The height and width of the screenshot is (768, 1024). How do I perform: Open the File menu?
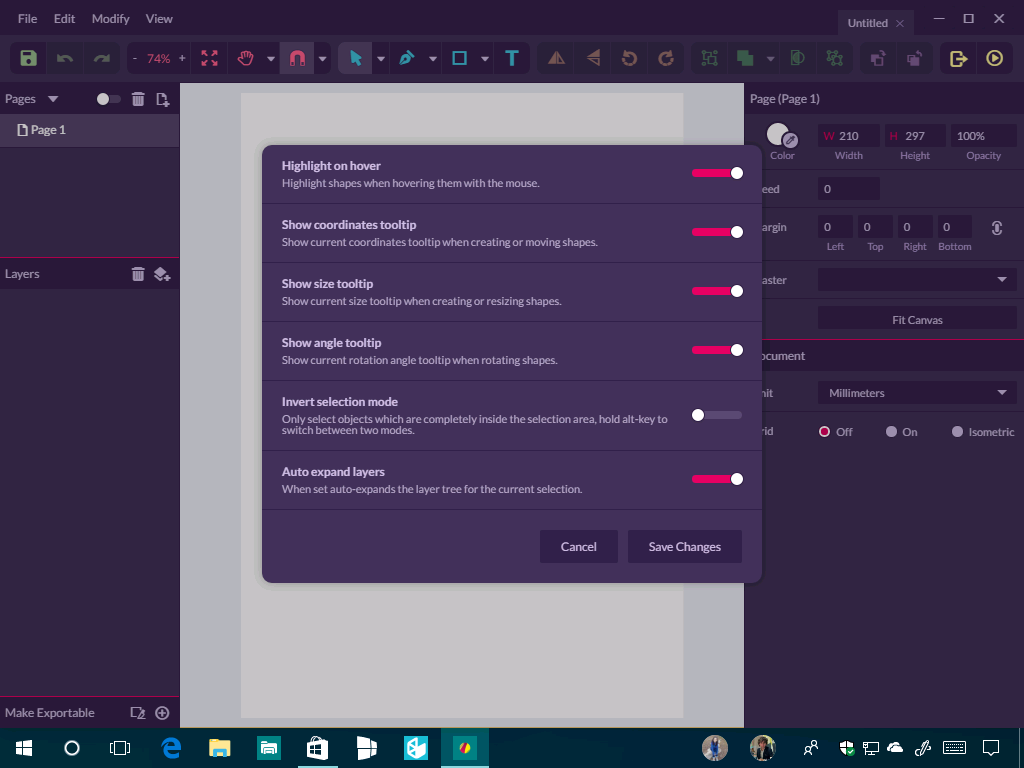27,18
